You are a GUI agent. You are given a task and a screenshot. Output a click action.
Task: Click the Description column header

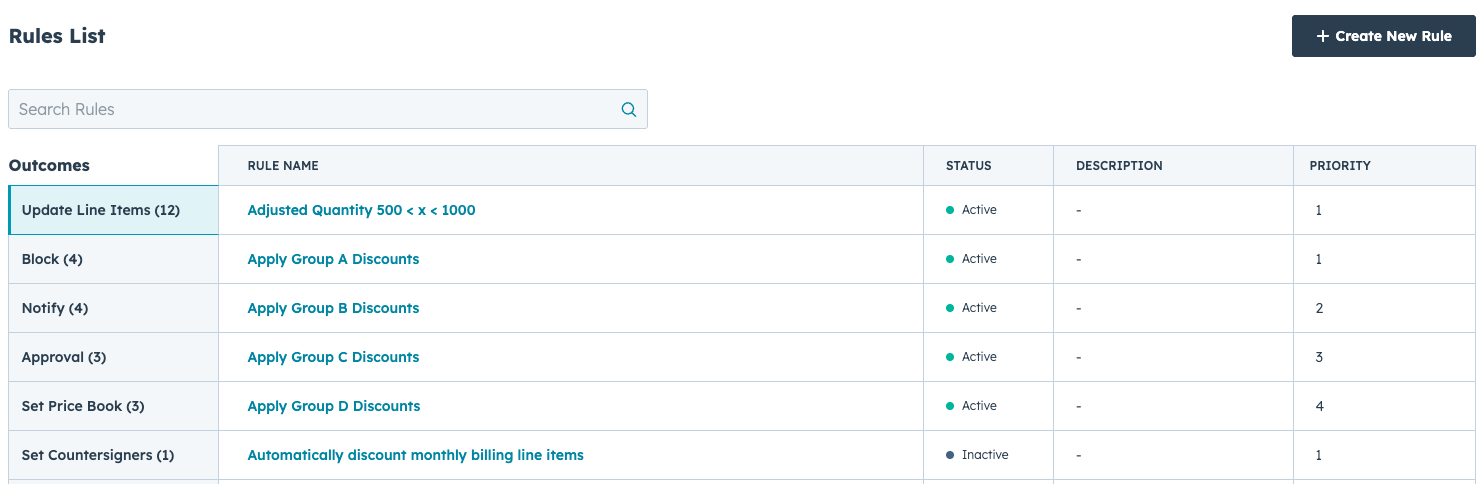1119,166
